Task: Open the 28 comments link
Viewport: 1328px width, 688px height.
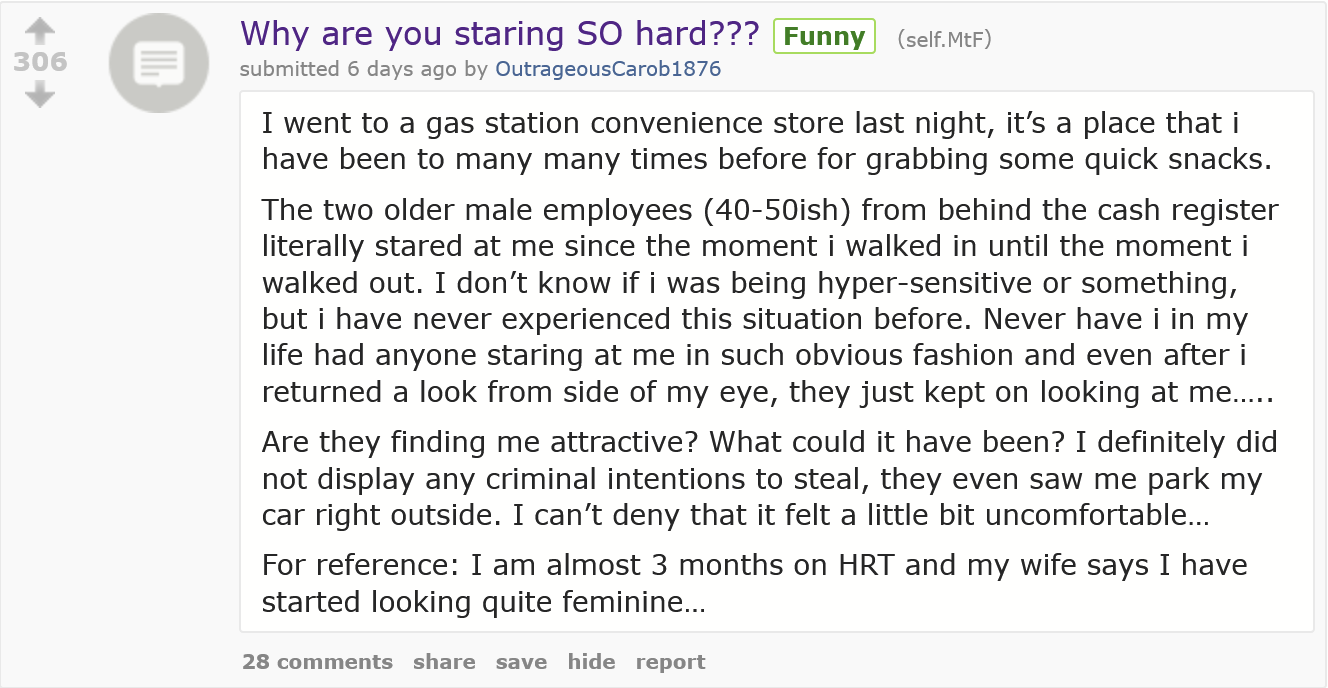Action: [x=317, y=662]
